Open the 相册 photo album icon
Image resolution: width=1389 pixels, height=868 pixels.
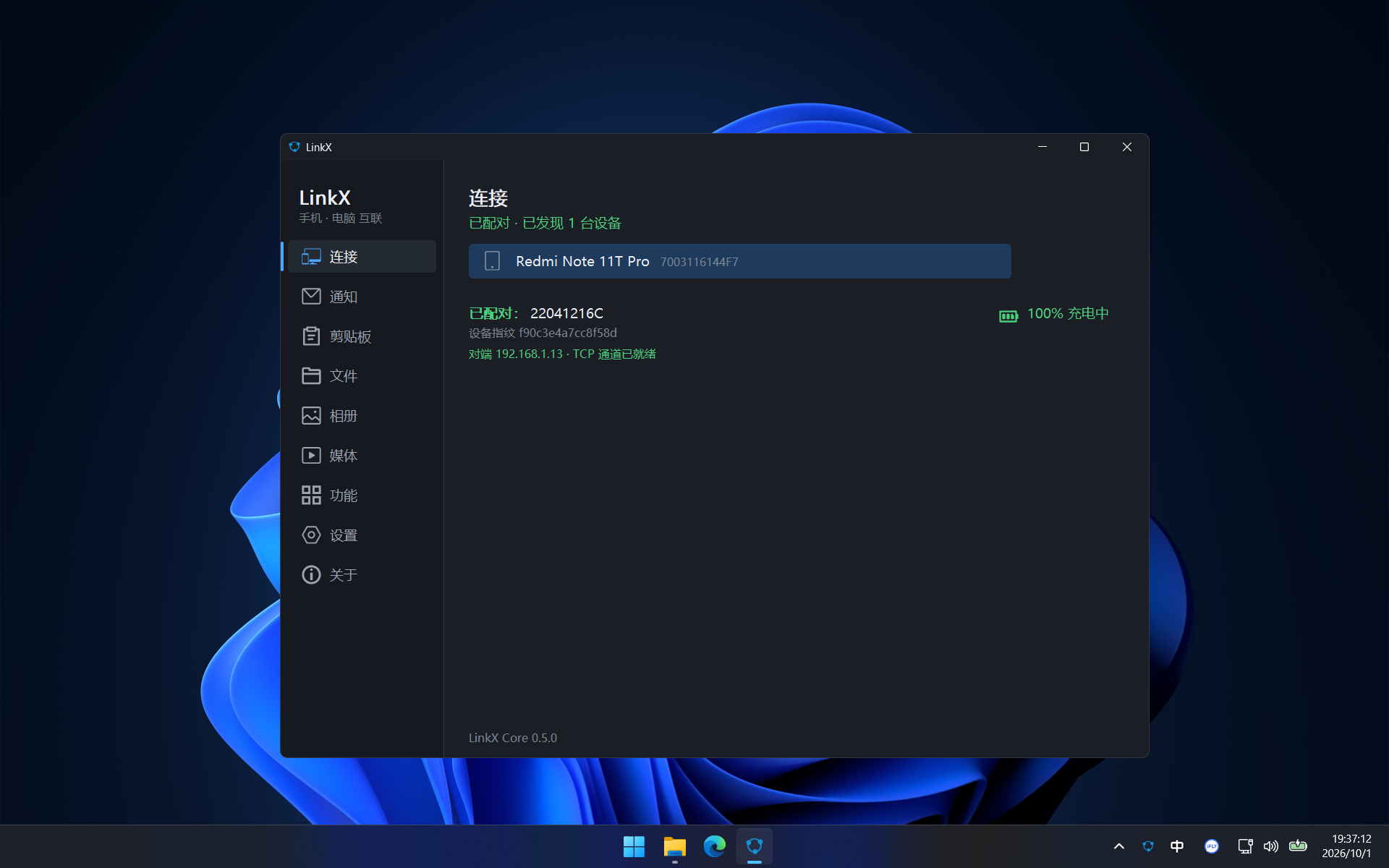click(x=311, y=416)
